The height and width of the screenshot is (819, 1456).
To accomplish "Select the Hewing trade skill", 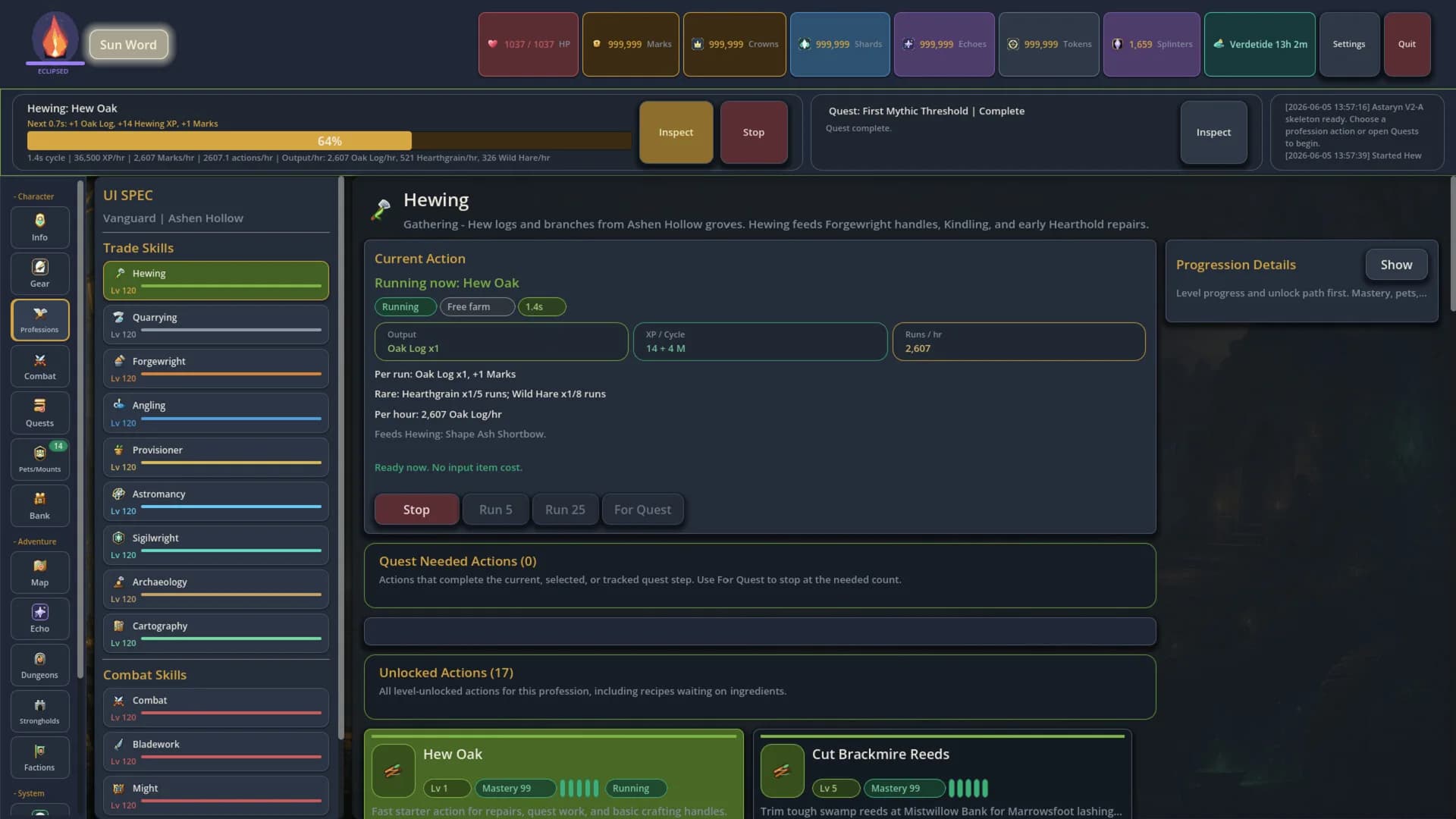I will click(x=216, y=281).
